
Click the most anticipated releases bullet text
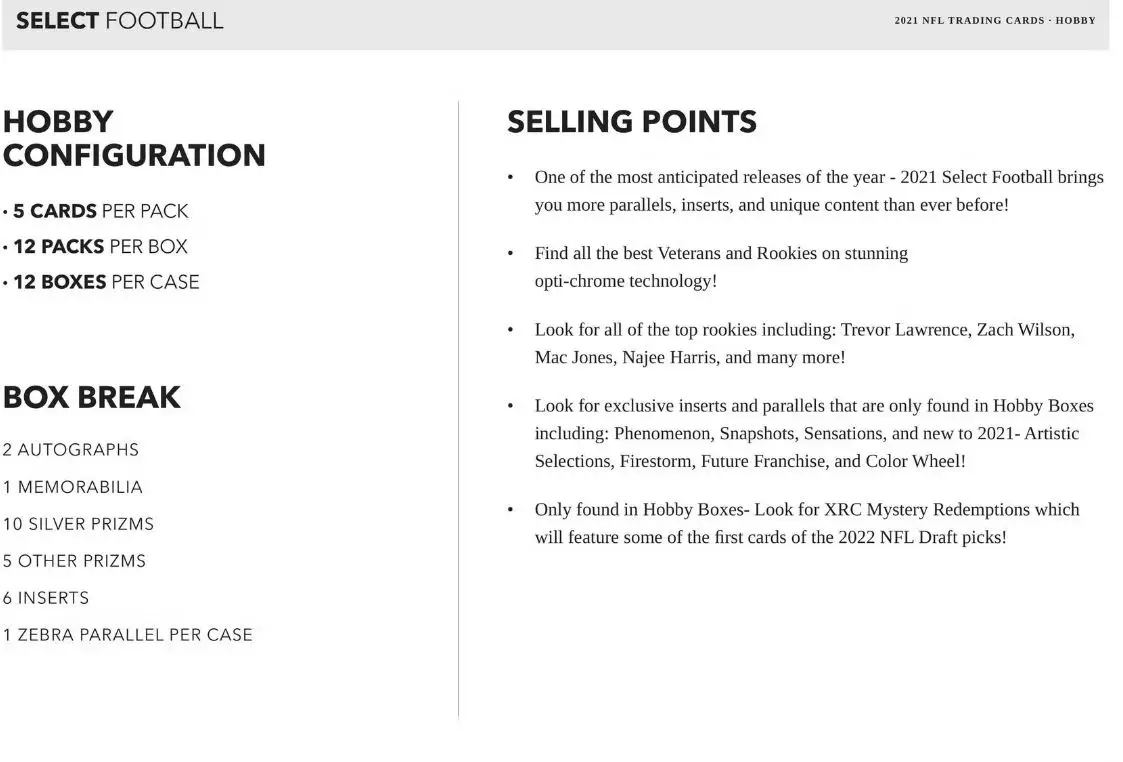[x=819, y=191]
